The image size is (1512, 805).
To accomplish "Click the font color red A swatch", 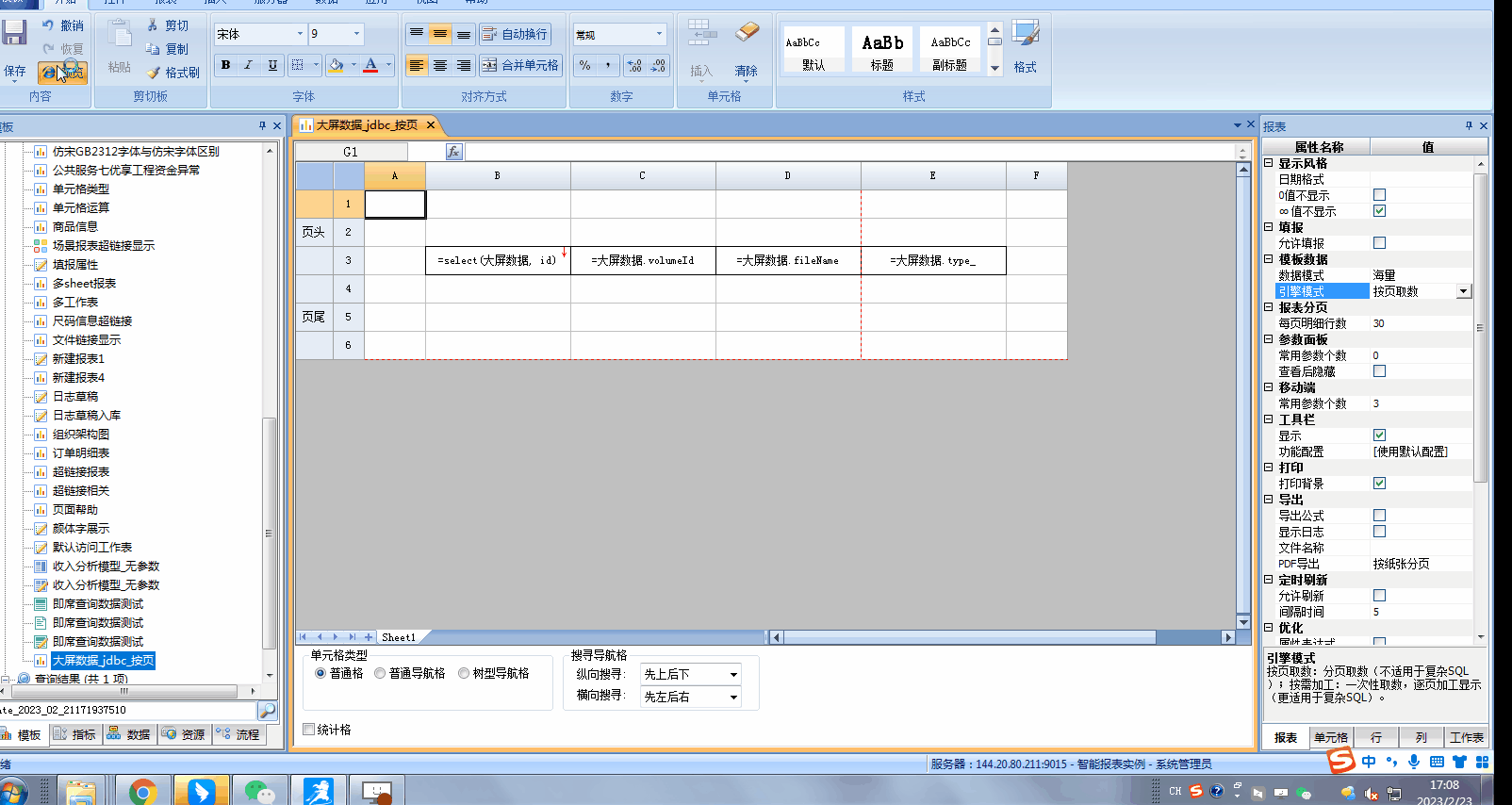I will [x=371, y=65].
